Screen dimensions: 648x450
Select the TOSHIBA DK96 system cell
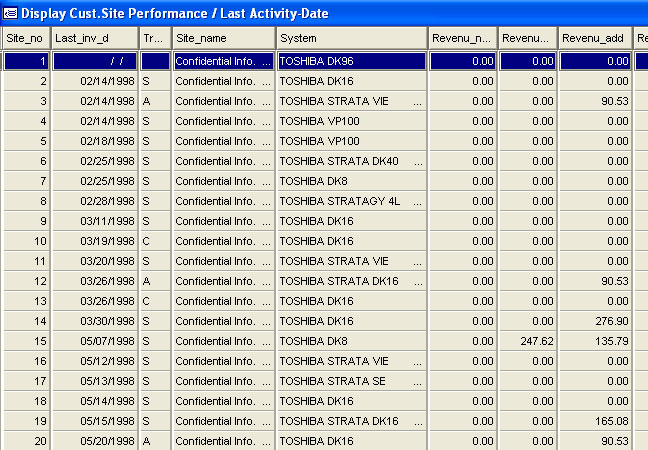(x=352, y=61)
